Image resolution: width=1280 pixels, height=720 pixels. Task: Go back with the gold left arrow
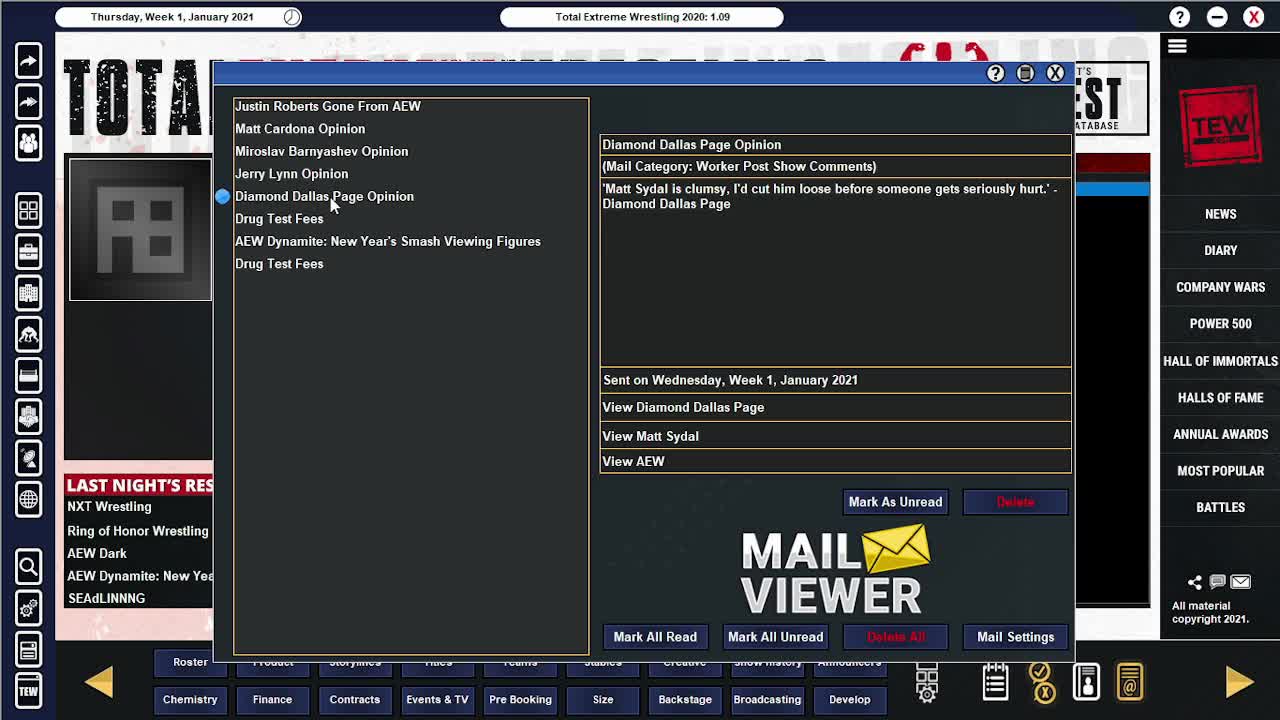click(99, 681)
